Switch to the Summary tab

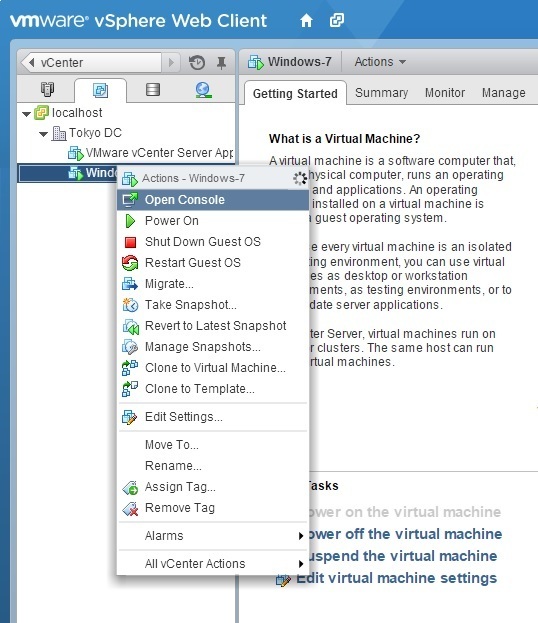(381, 93)
